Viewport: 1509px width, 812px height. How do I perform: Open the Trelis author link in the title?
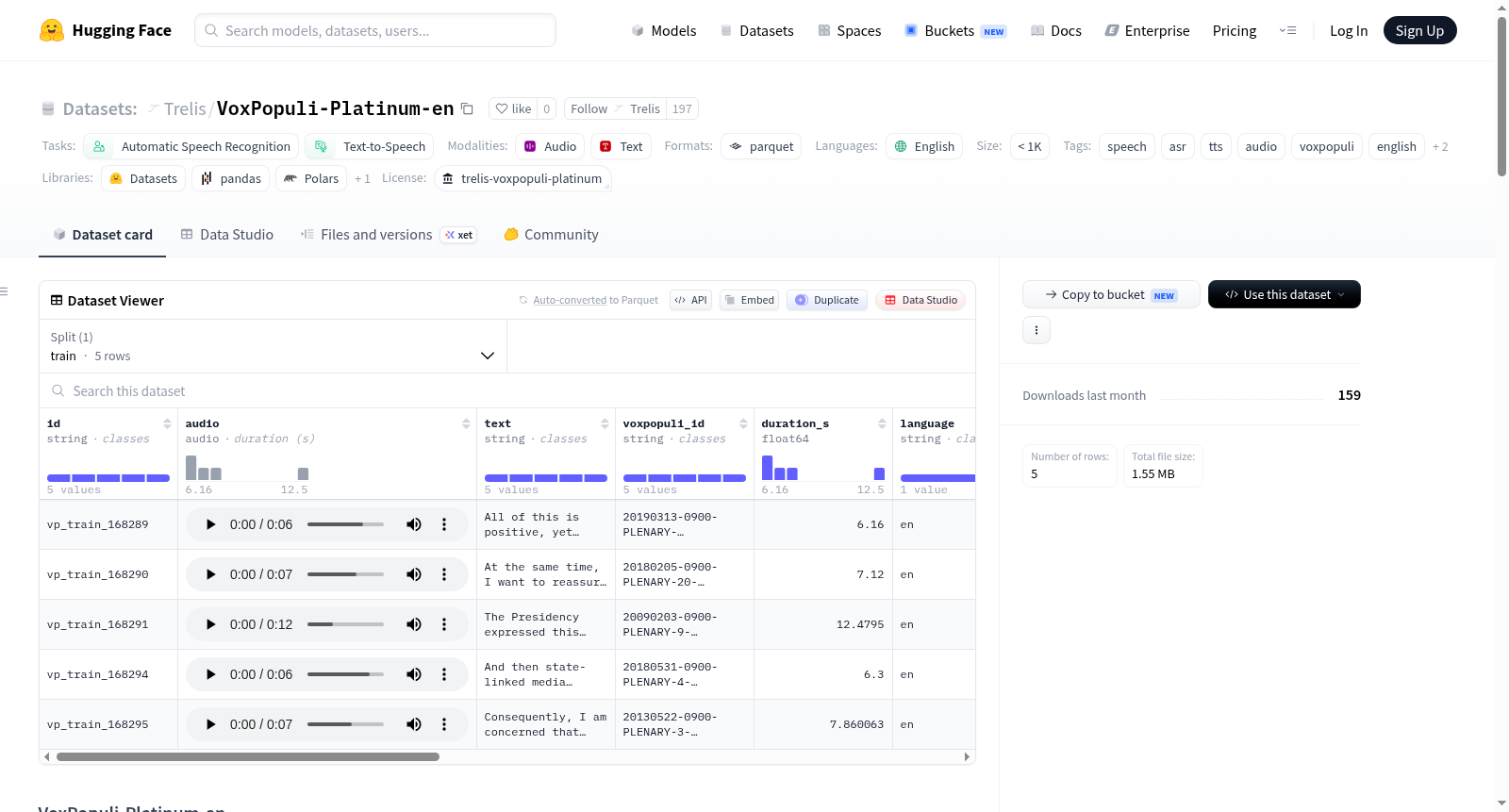pos(185,108)
